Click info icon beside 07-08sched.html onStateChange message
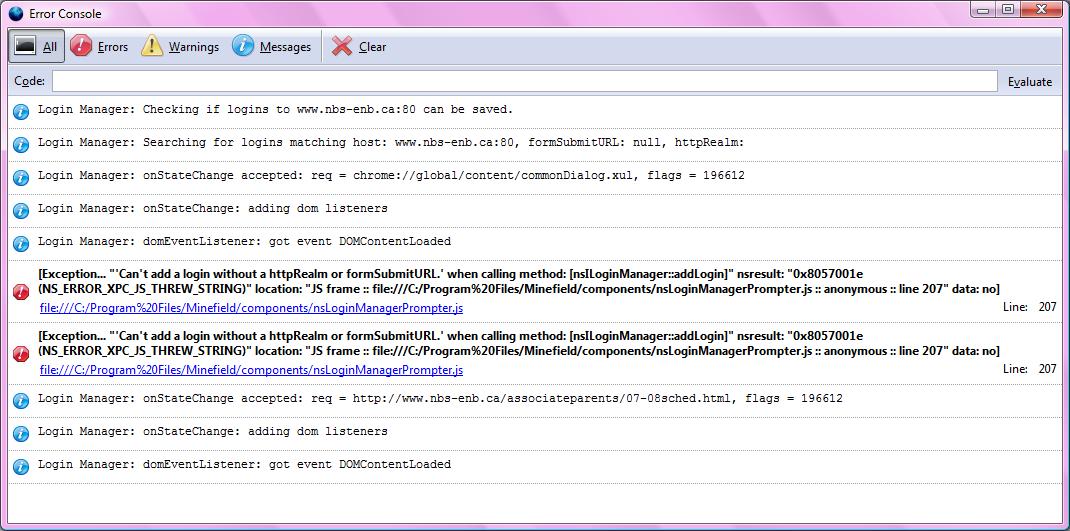This screenshot has width=1070, height=531. click(x=21, y=400)
